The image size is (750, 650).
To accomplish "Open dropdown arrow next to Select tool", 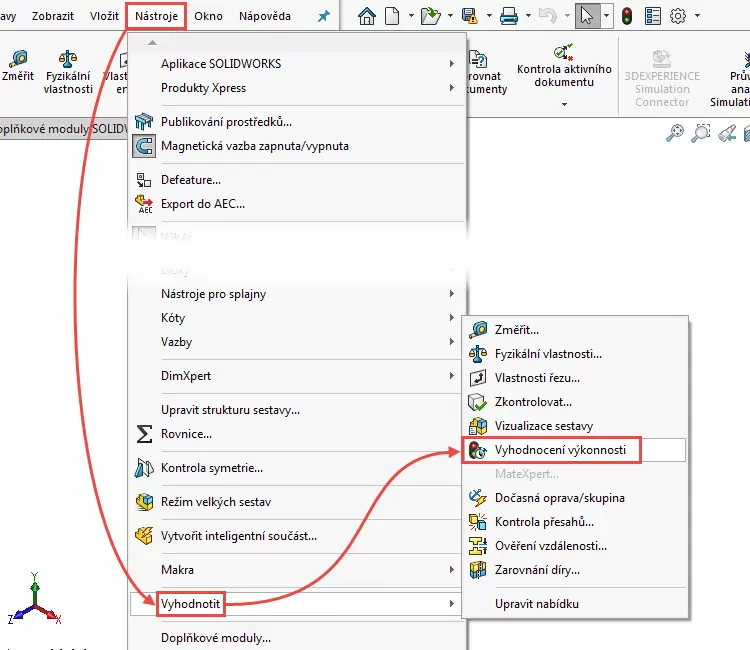I will click(x=606, y=16).
